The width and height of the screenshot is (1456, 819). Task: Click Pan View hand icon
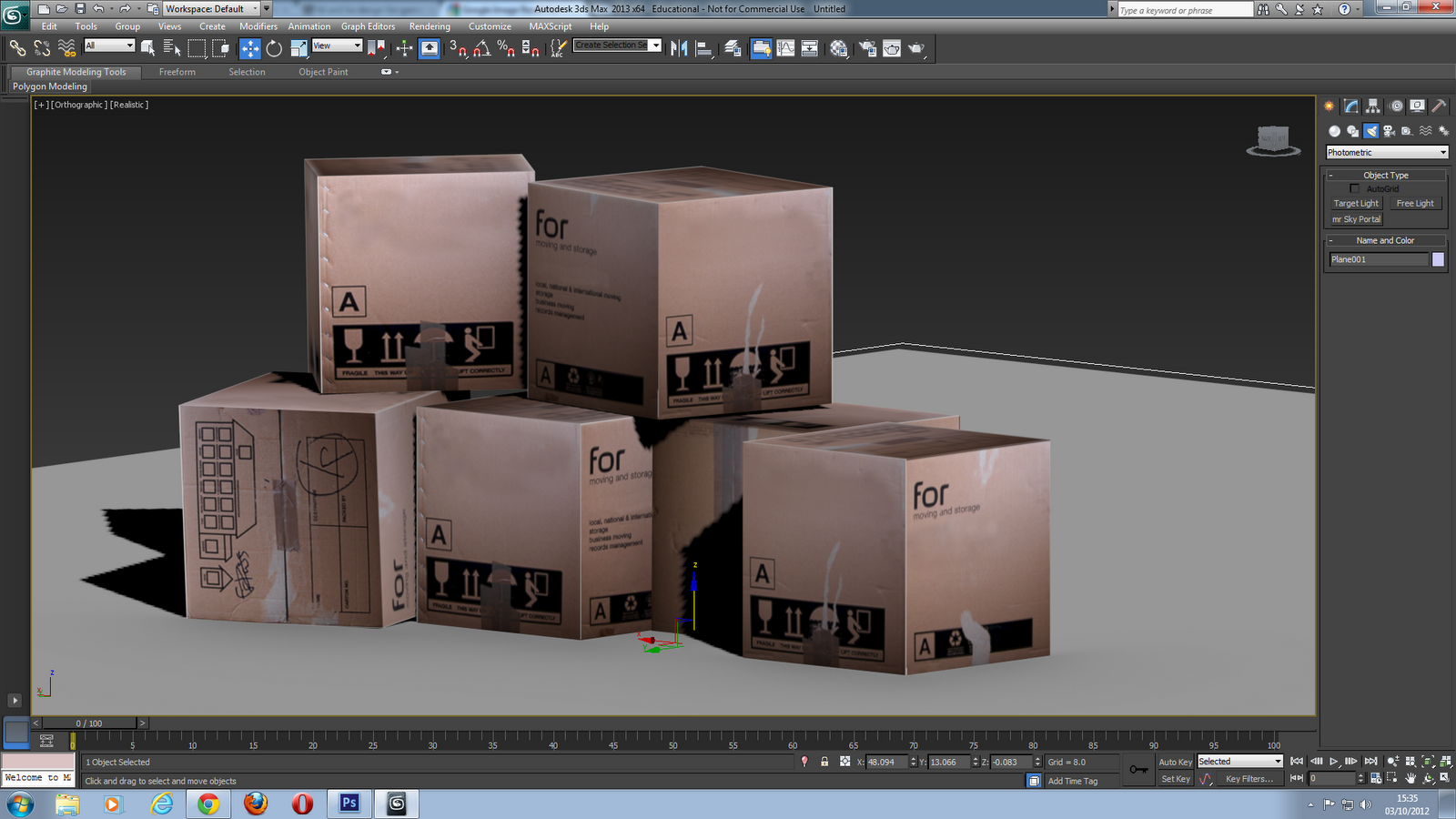point(1410,778)
